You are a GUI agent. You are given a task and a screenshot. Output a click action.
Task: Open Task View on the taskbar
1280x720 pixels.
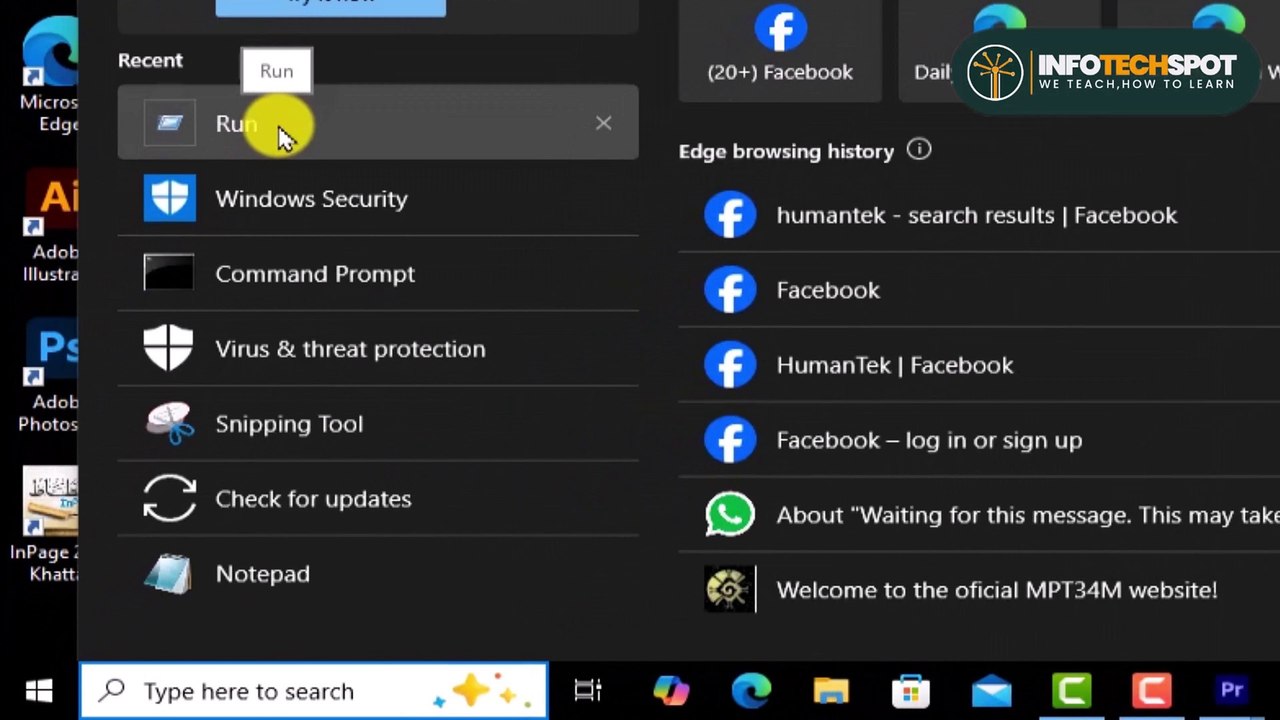coord(588,690)
